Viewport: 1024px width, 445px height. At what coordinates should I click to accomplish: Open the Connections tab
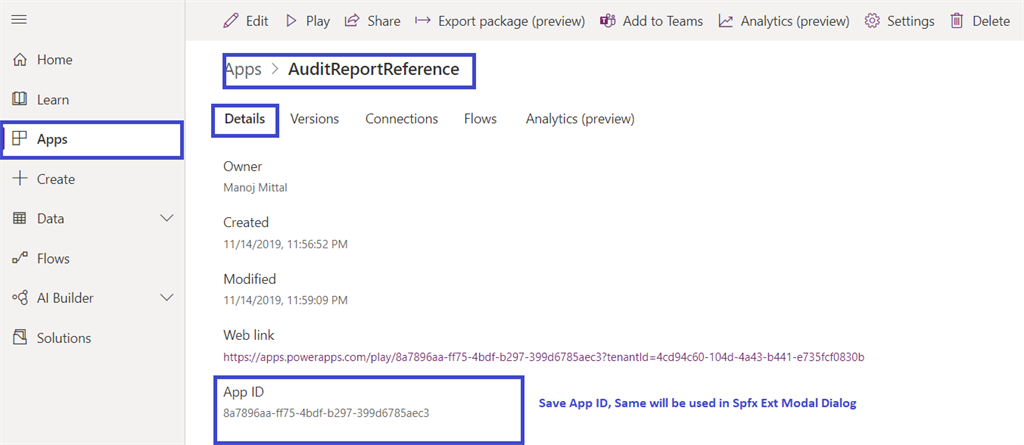[x=402, y=119]
